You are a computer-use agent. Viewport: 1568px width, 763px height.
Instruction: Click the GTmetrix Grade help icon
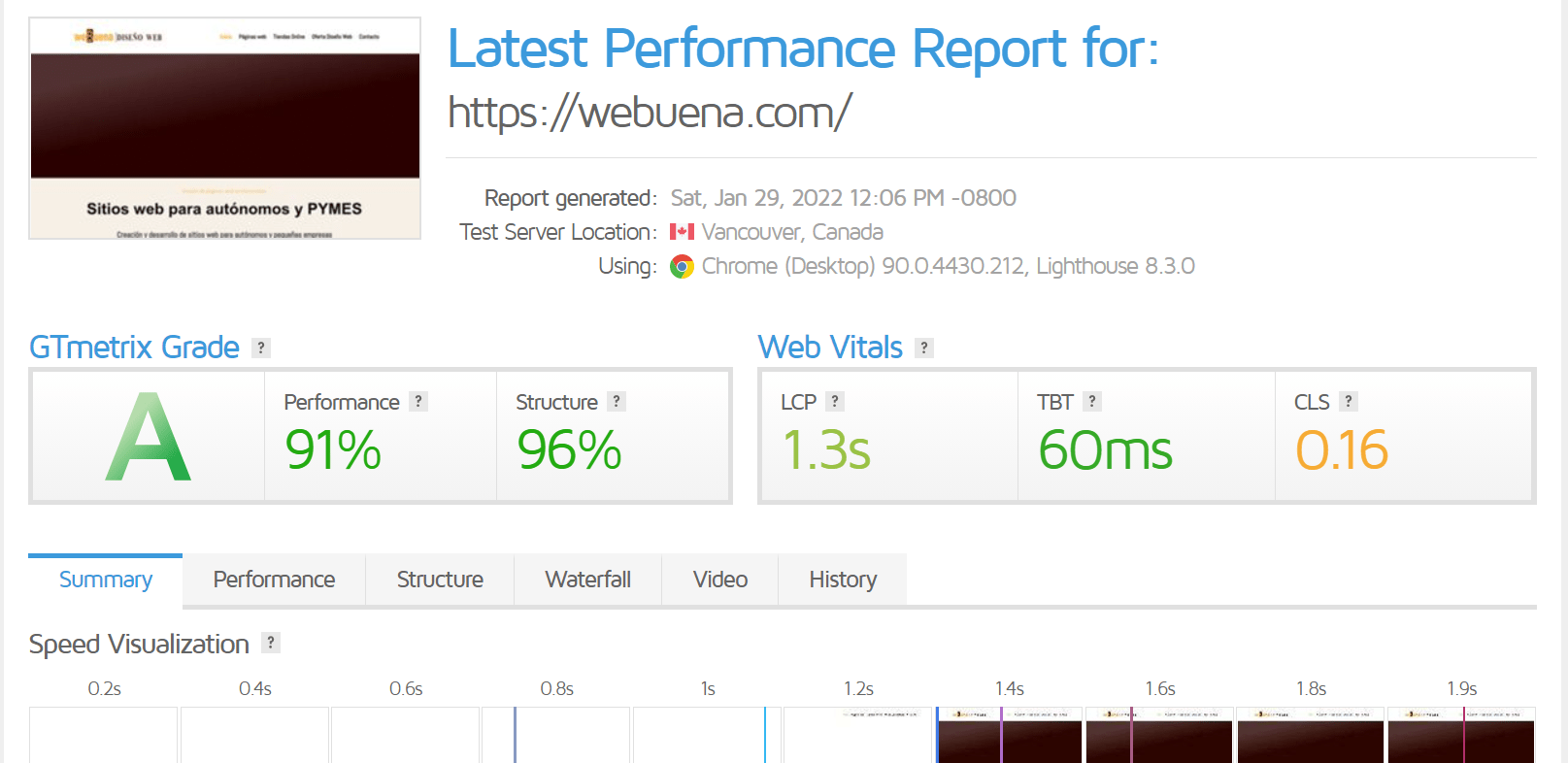(261, 348)
